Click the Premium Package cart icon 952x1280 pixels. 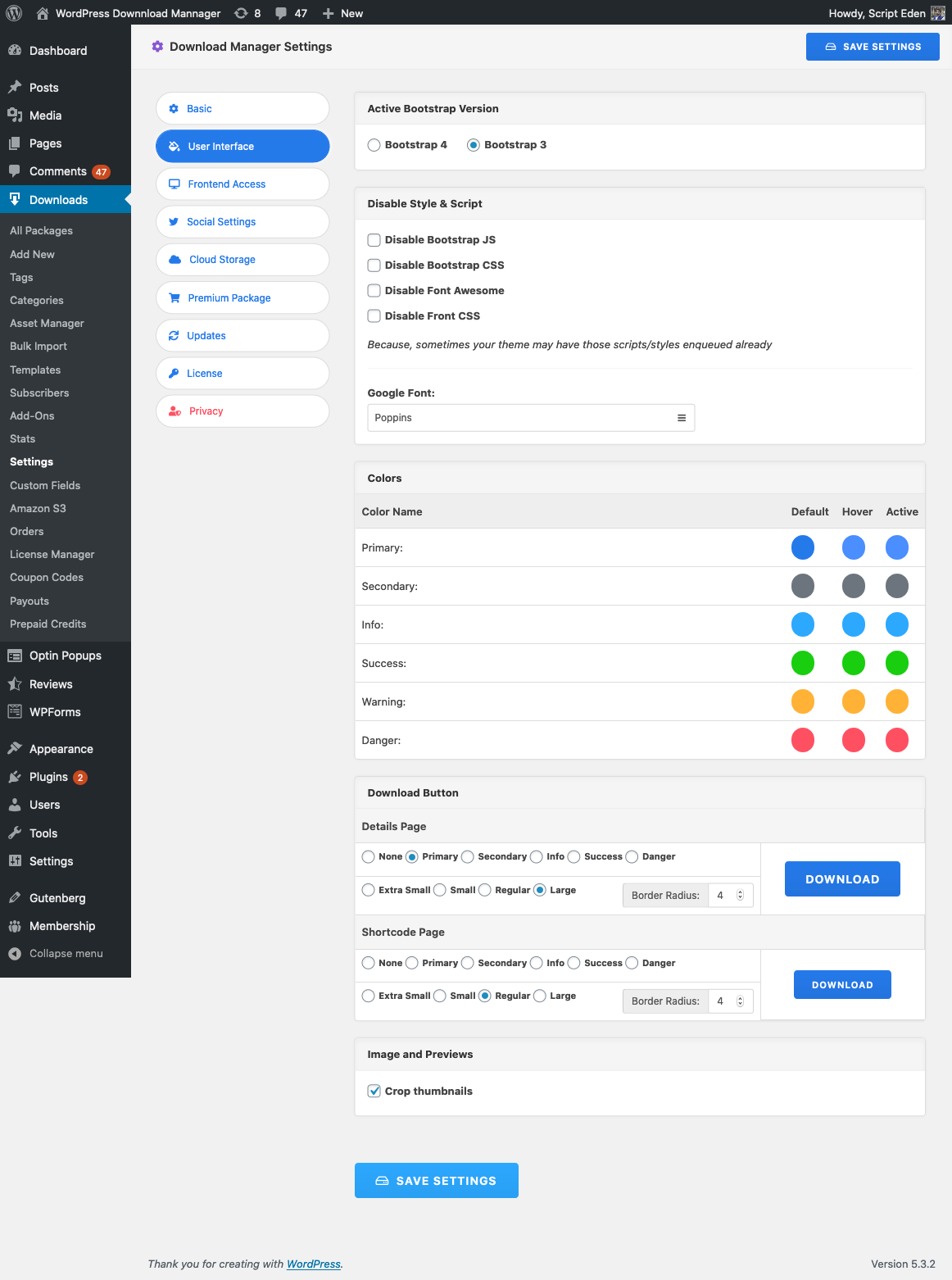(x=175, y=297)
